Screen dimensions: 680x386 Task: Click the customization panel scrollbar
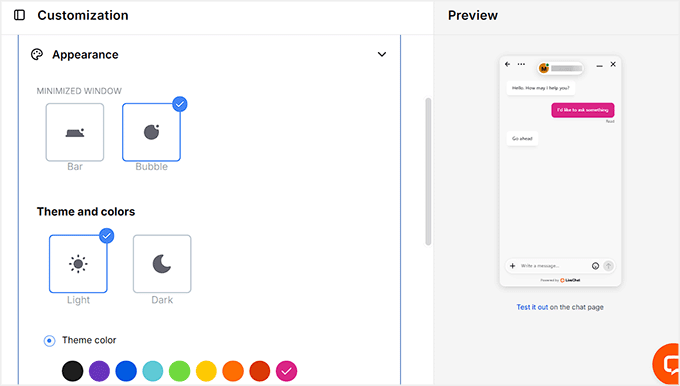pyautogui.click(x=428, y=171)
